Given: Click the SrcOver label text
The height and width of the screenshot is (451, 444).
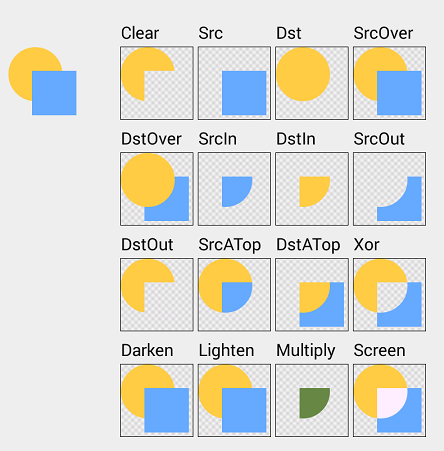Looking at the screenshot, I should (x=383, y=33).
